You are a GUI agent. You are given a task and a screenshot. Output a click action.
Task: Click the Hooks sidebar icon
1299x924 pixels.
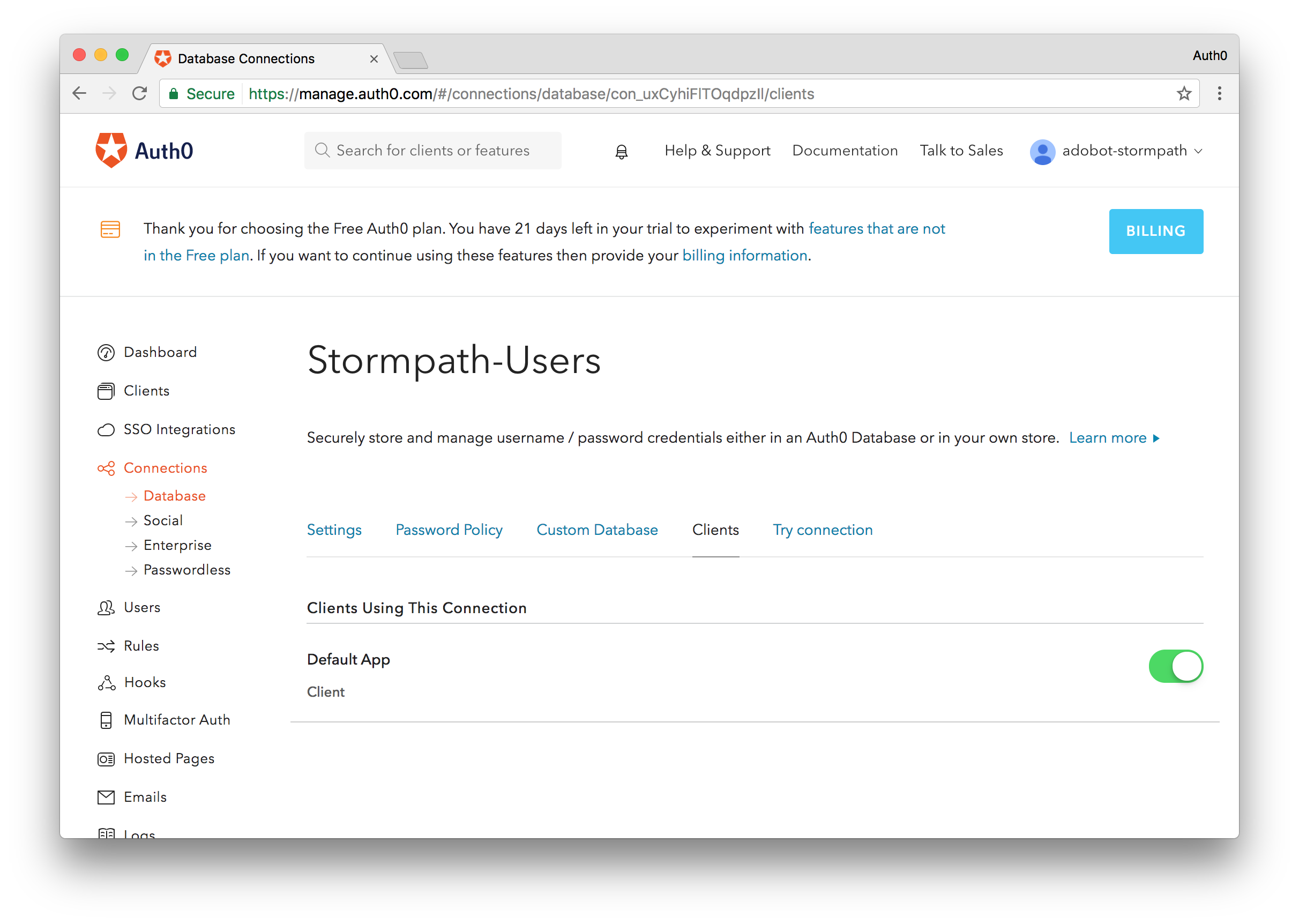(106, 683)
